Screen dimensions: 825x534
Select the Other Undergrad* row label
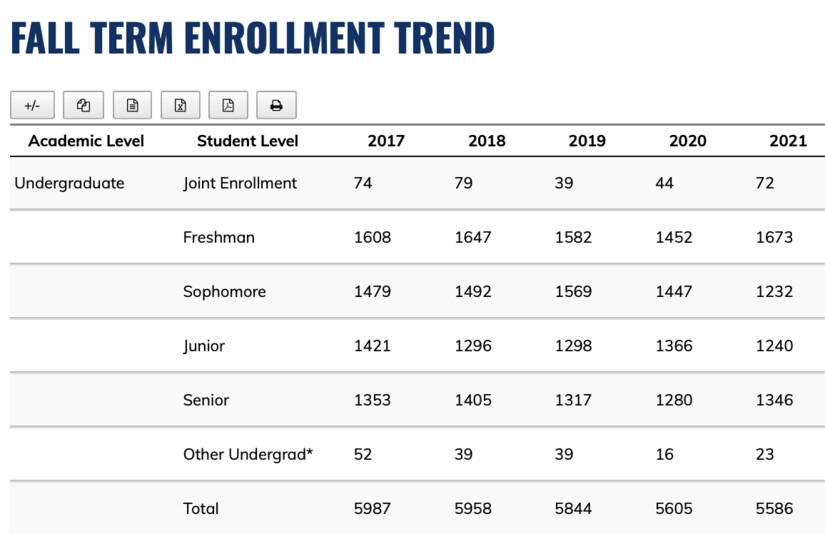248,454
